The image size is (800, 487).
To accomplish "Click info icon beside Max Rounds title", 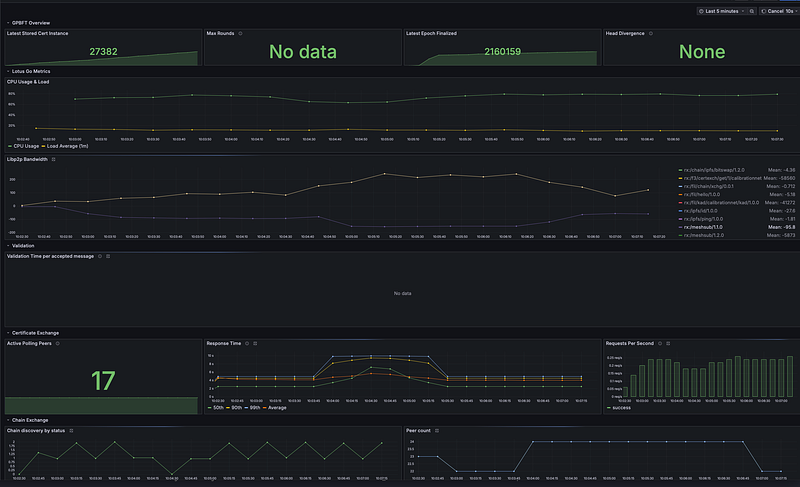I will pos(243,33).
